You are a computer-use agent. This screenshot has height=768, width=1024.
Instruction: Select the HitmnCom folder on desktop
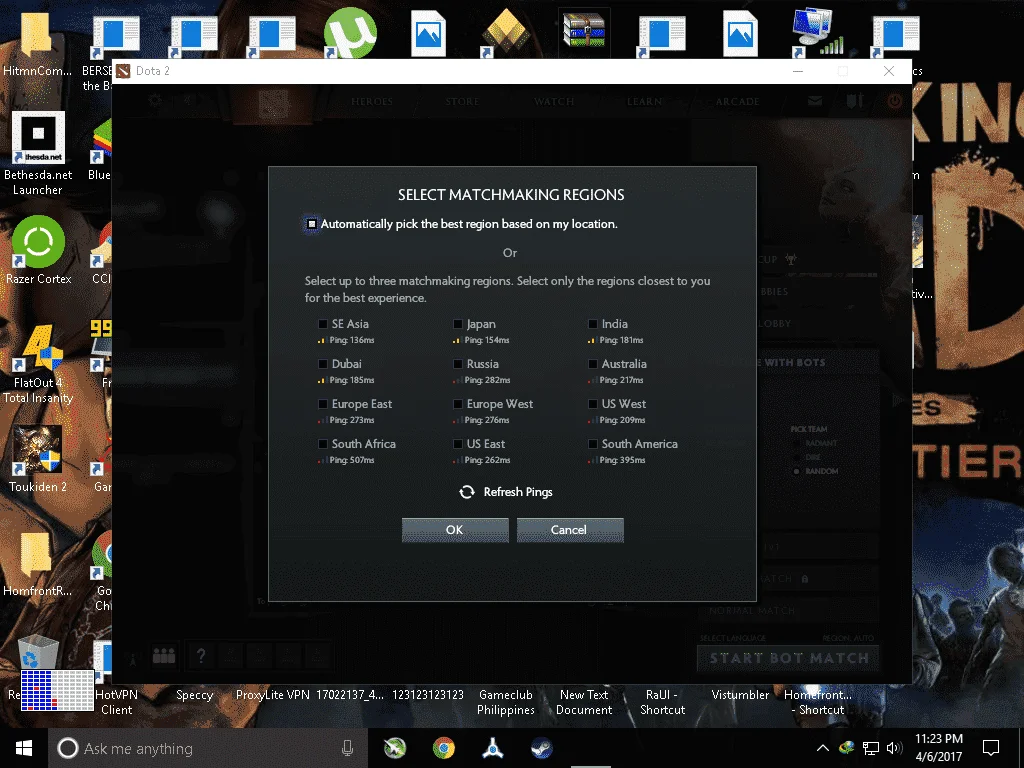pos(37,42)
